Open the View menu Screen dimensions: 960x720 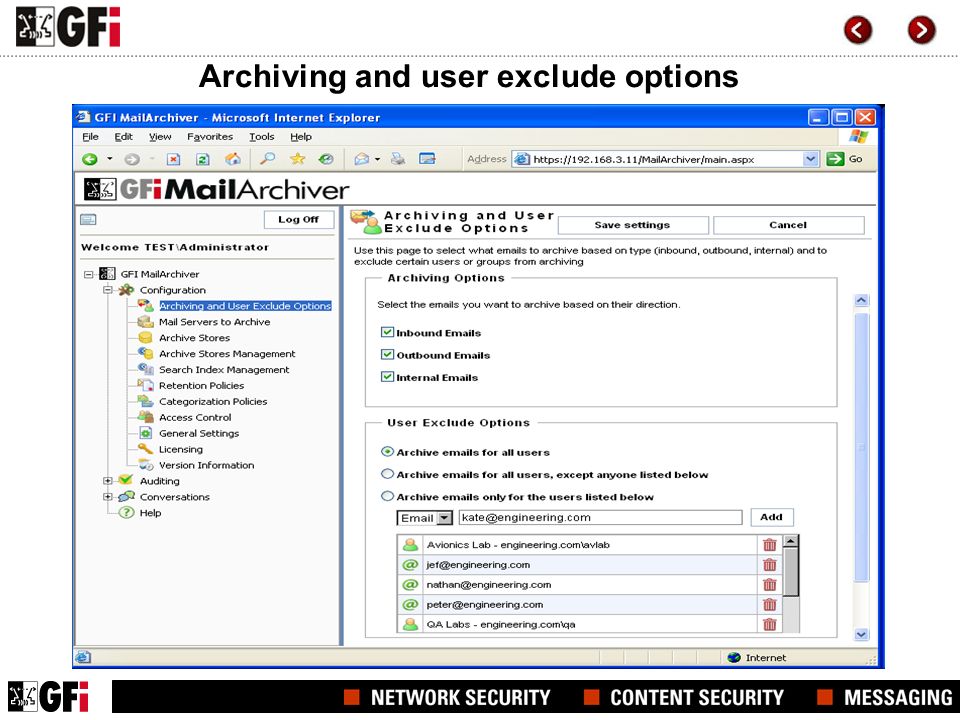pyautogui.click(x=160, y=137)
